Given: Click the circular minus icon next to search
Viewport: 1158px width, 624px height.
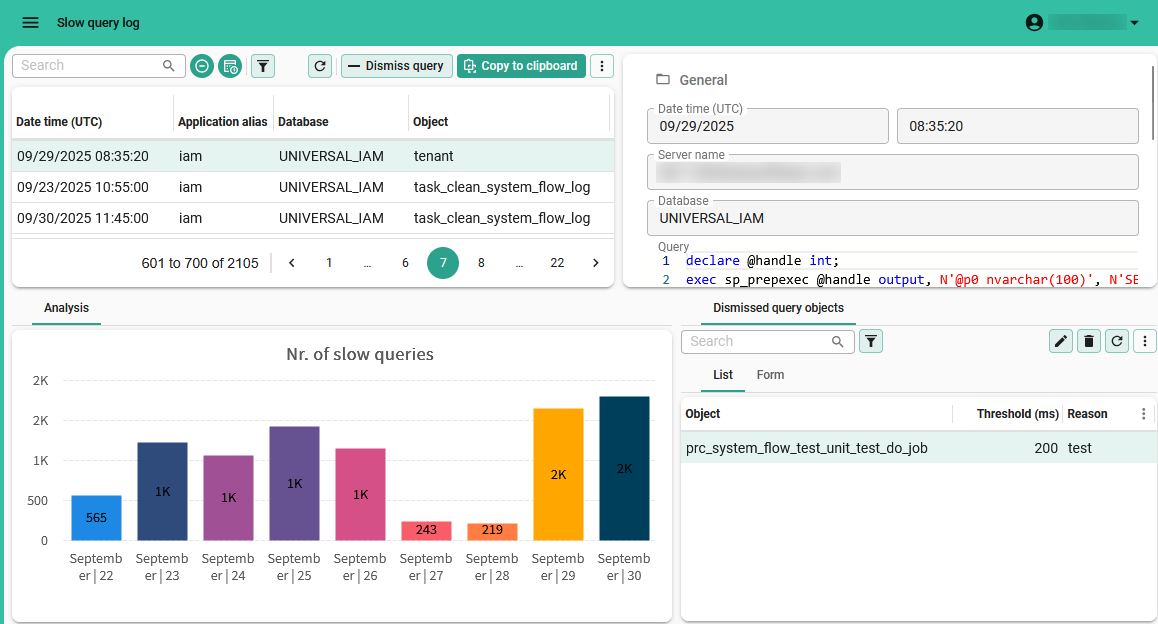Looking at the screenshot, I should (202, 66).
